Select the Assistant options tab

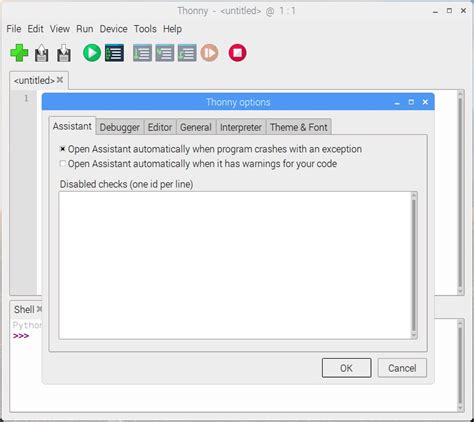pos(72,126)
